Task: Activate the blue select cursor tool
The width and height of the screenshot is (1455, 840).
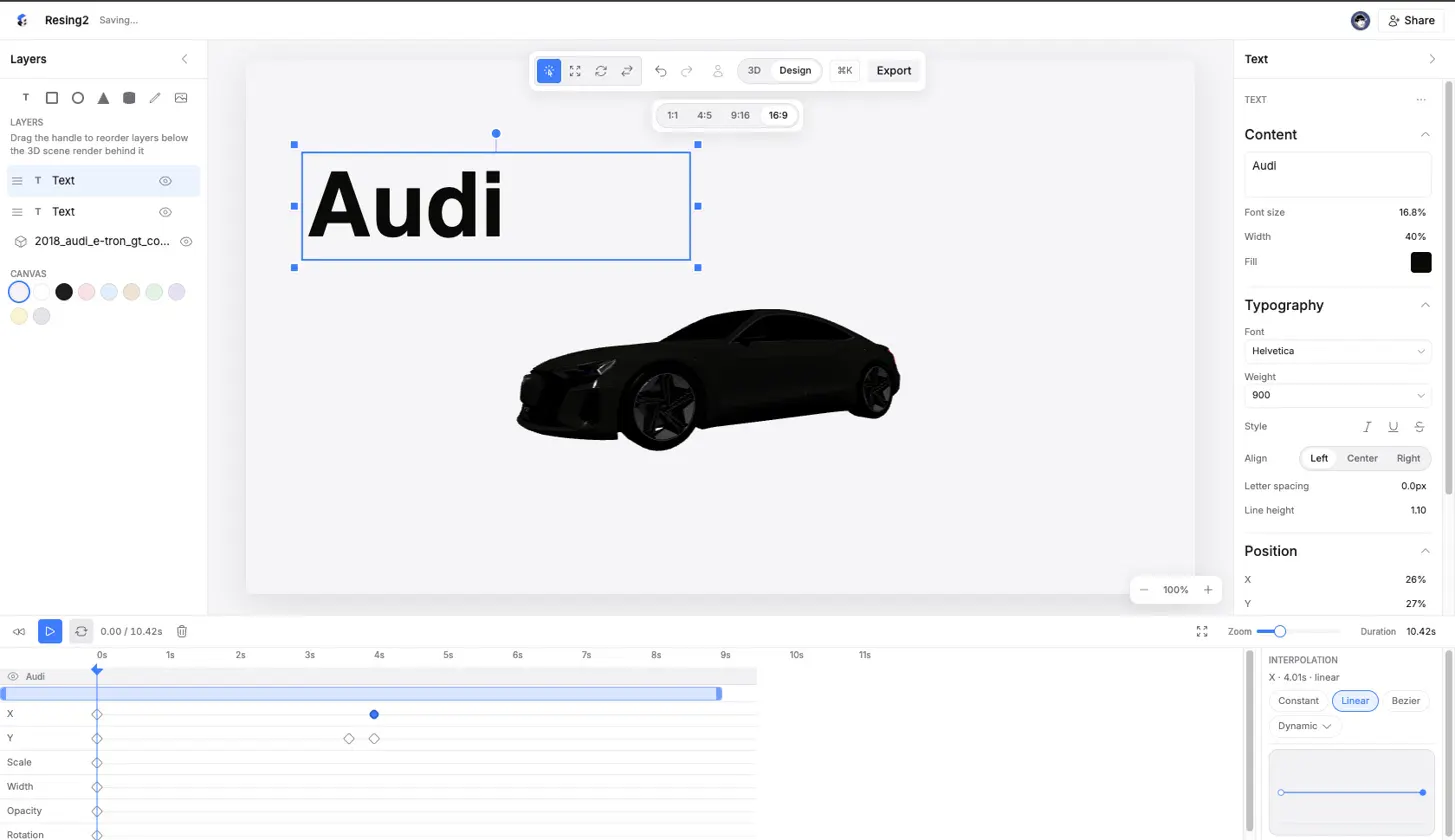Action: pos(549,71)
